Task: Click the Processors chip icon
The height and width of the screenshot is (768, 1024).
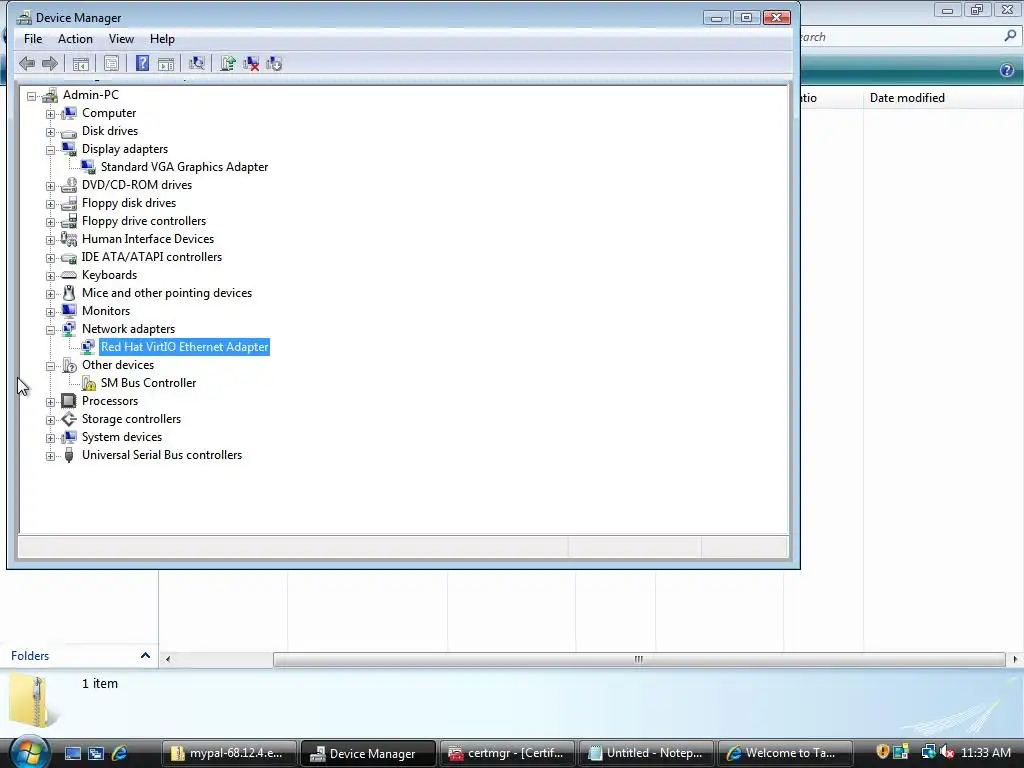Action: (x=69, y=401)
